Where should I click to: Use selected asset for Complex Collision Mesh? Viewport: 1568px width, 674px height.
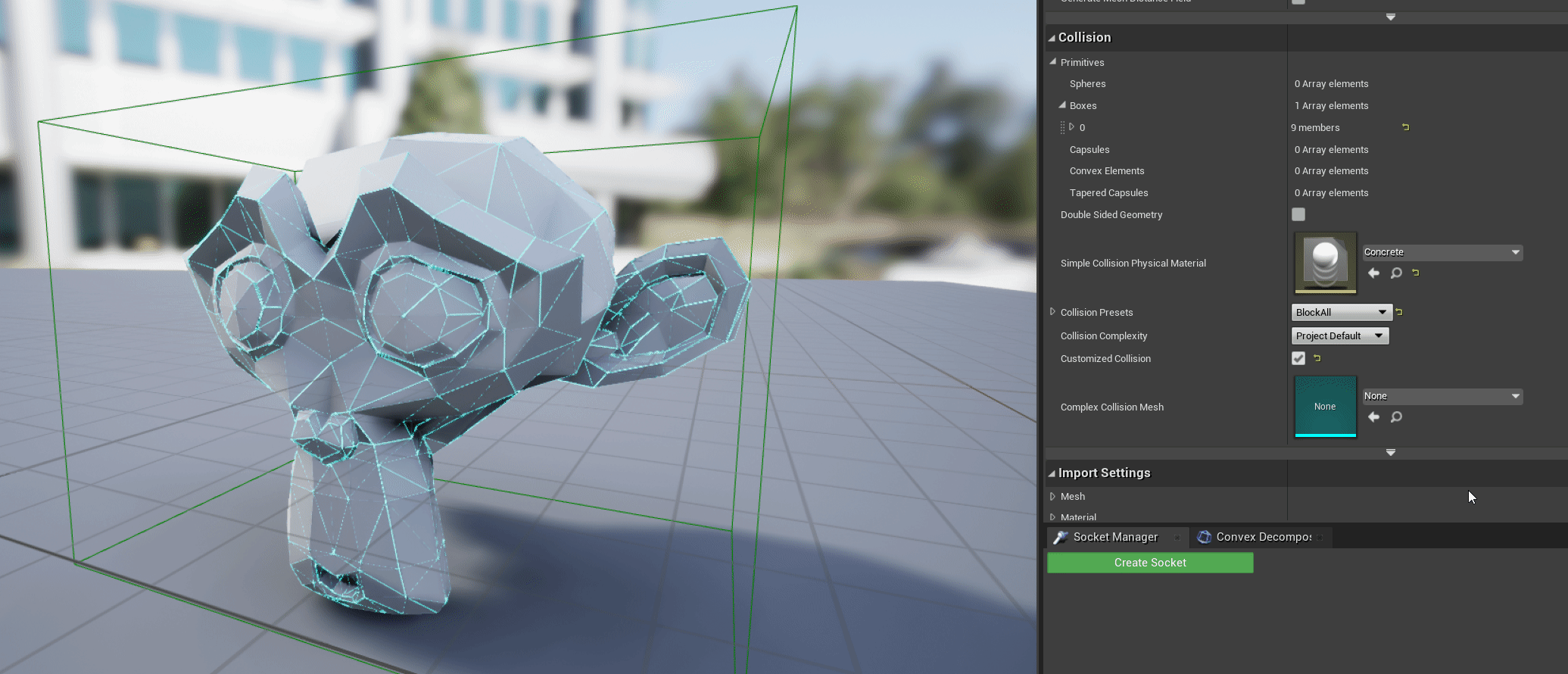[x=1373, y=417]
